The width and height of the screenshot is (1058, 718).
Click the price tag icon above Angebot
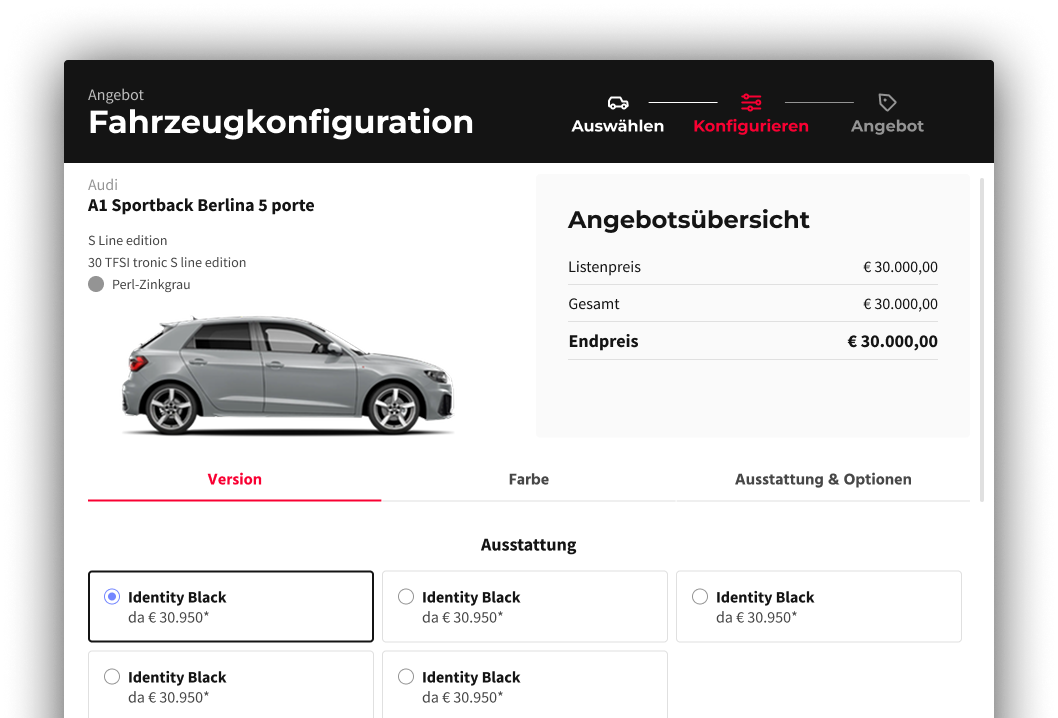887,103
